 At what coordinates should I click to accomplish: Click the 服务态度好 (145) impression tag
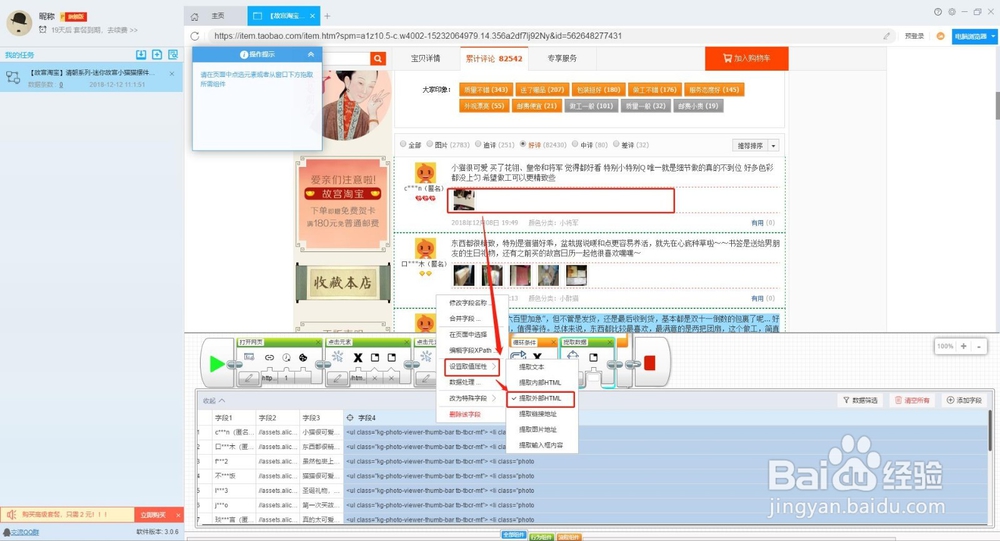(x=714, y=90)
